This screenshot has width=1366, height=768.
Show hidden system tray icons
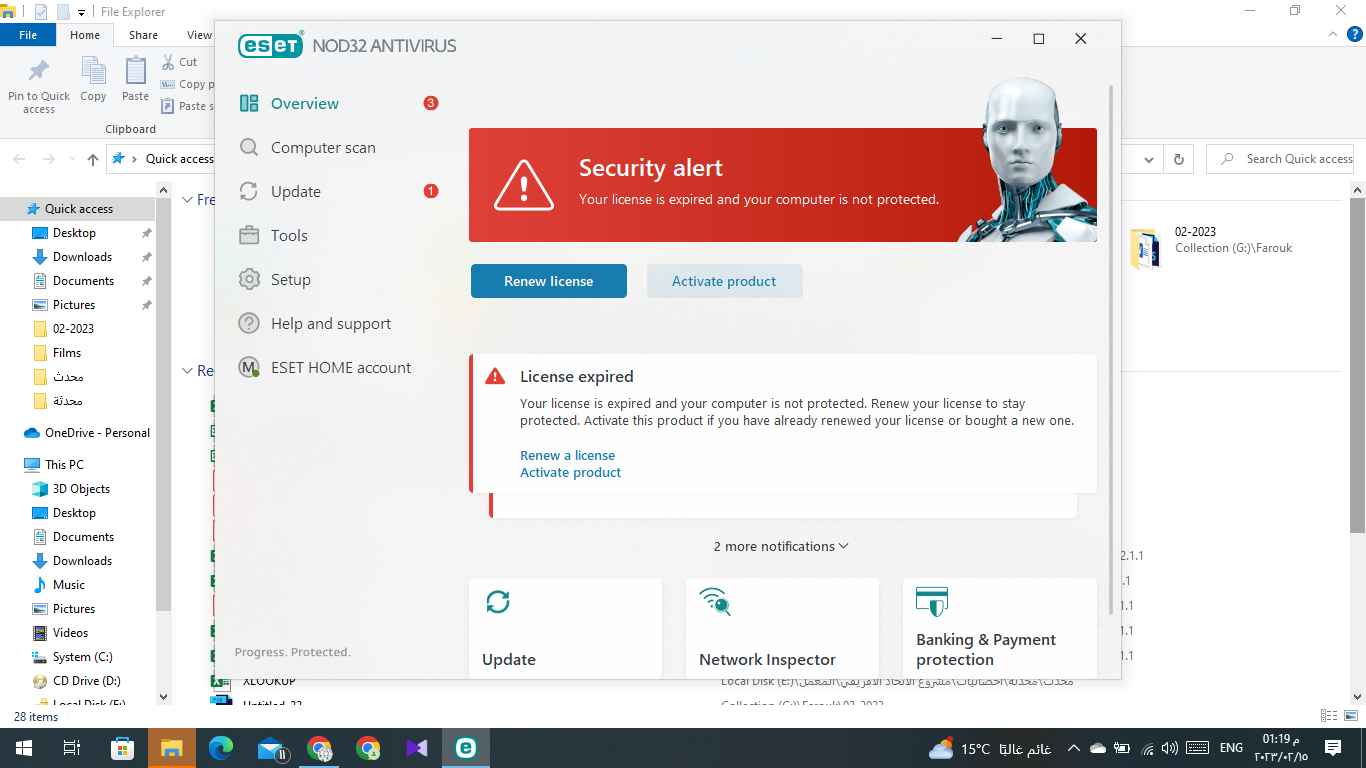[x=1074, y=748]
